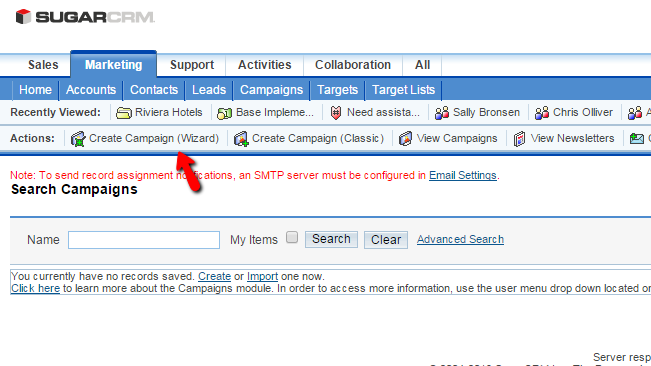
Task: Open the 'Click here' Campaigns help link
Action: pyautogui.click(x=35, y=288)
